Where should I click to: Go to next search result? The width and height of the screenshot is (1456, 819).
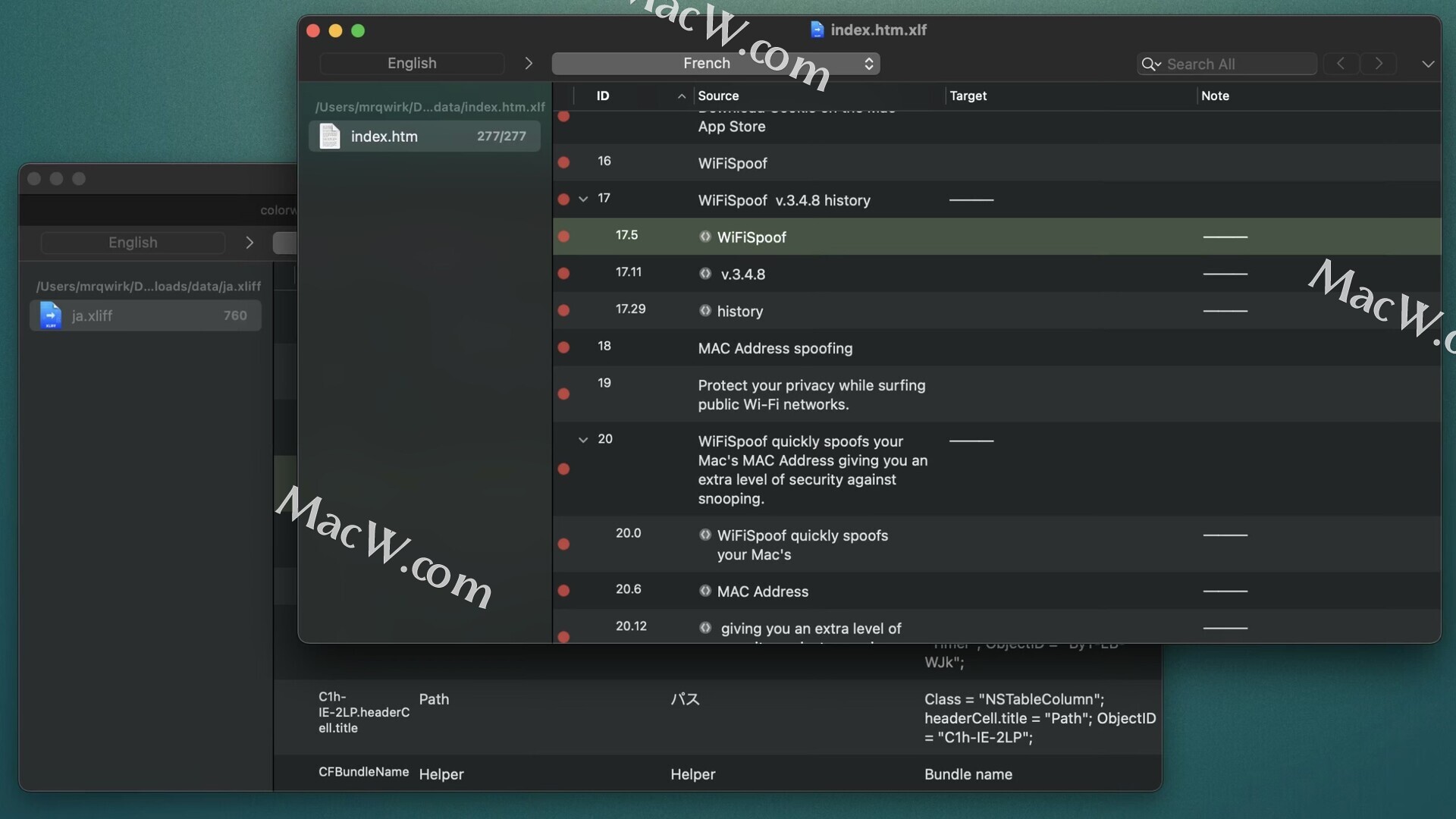tap(1379, 64)
